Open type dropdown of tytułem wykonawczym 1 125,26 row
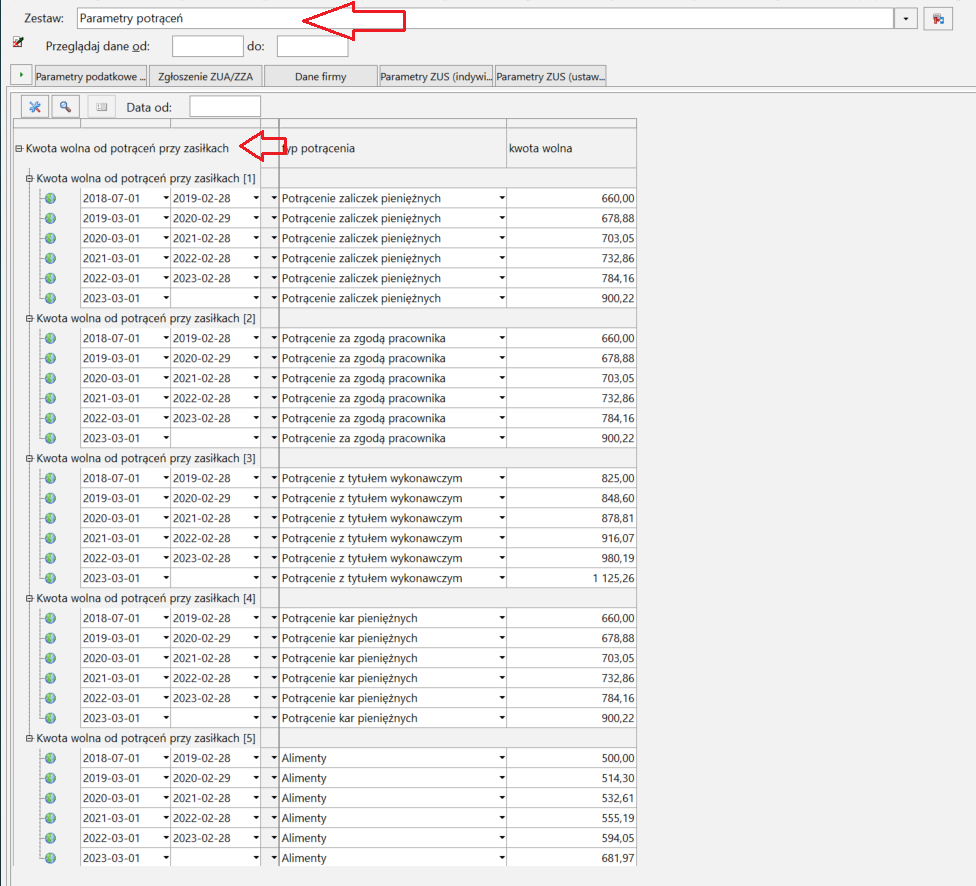Image resolution: width=976 pixels, height=886 pixels. (502, 578)
